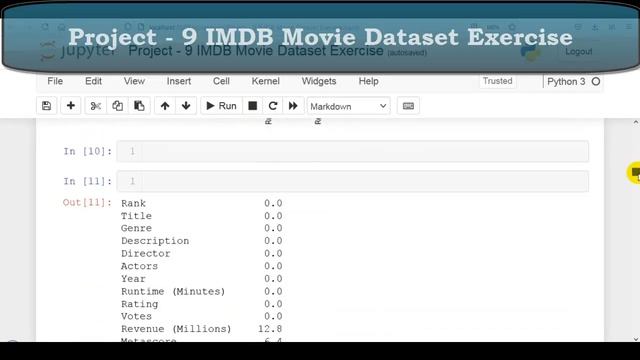Restart the kernel icon
Screen dimensions: 640x360
pos(273,106)
